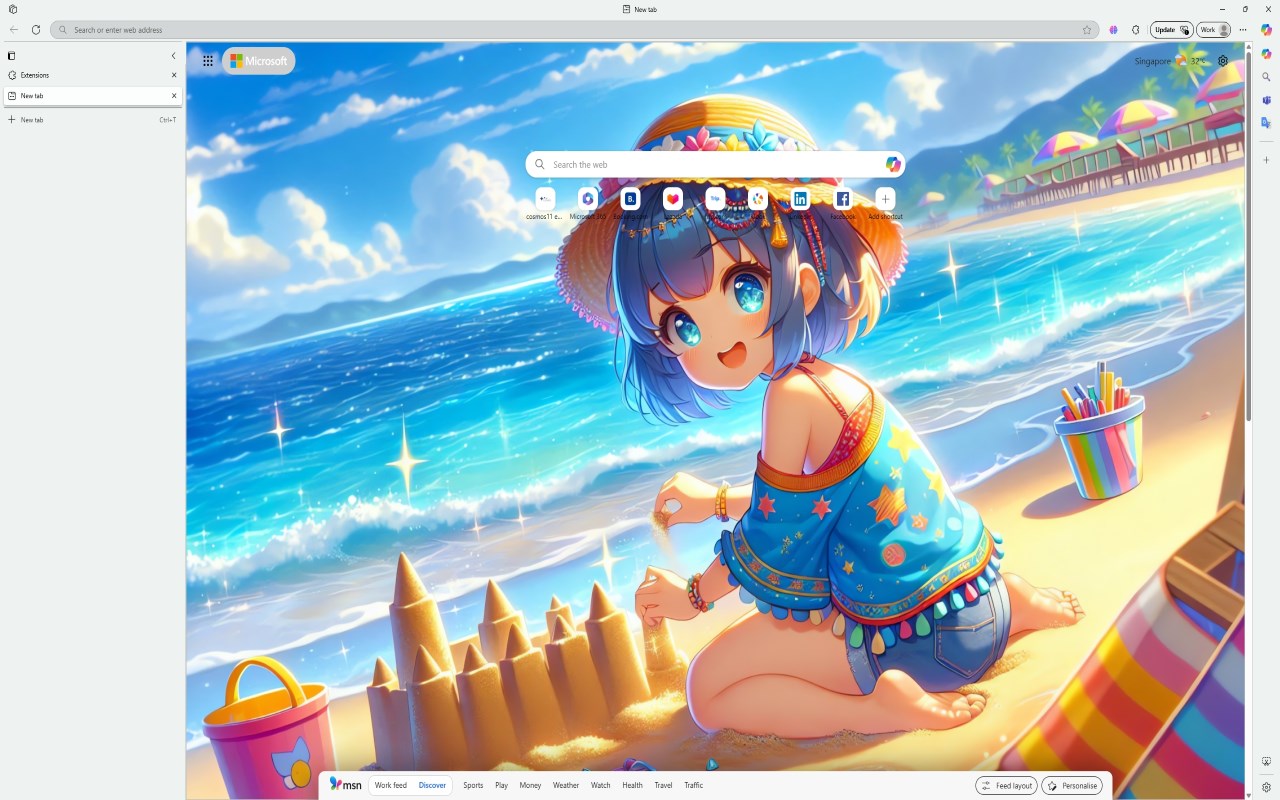
Task: Open the Work profile button
Action: coord(1213,30)
